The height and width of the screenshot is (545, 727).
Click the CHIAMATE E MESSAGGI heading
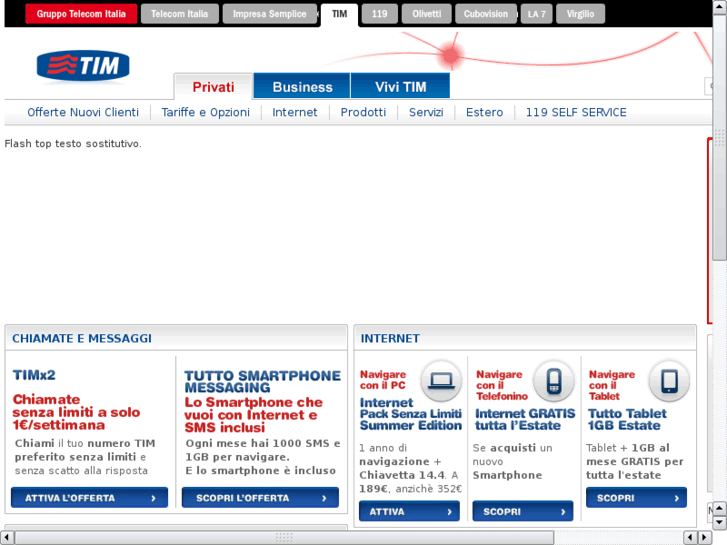point(82,339)
